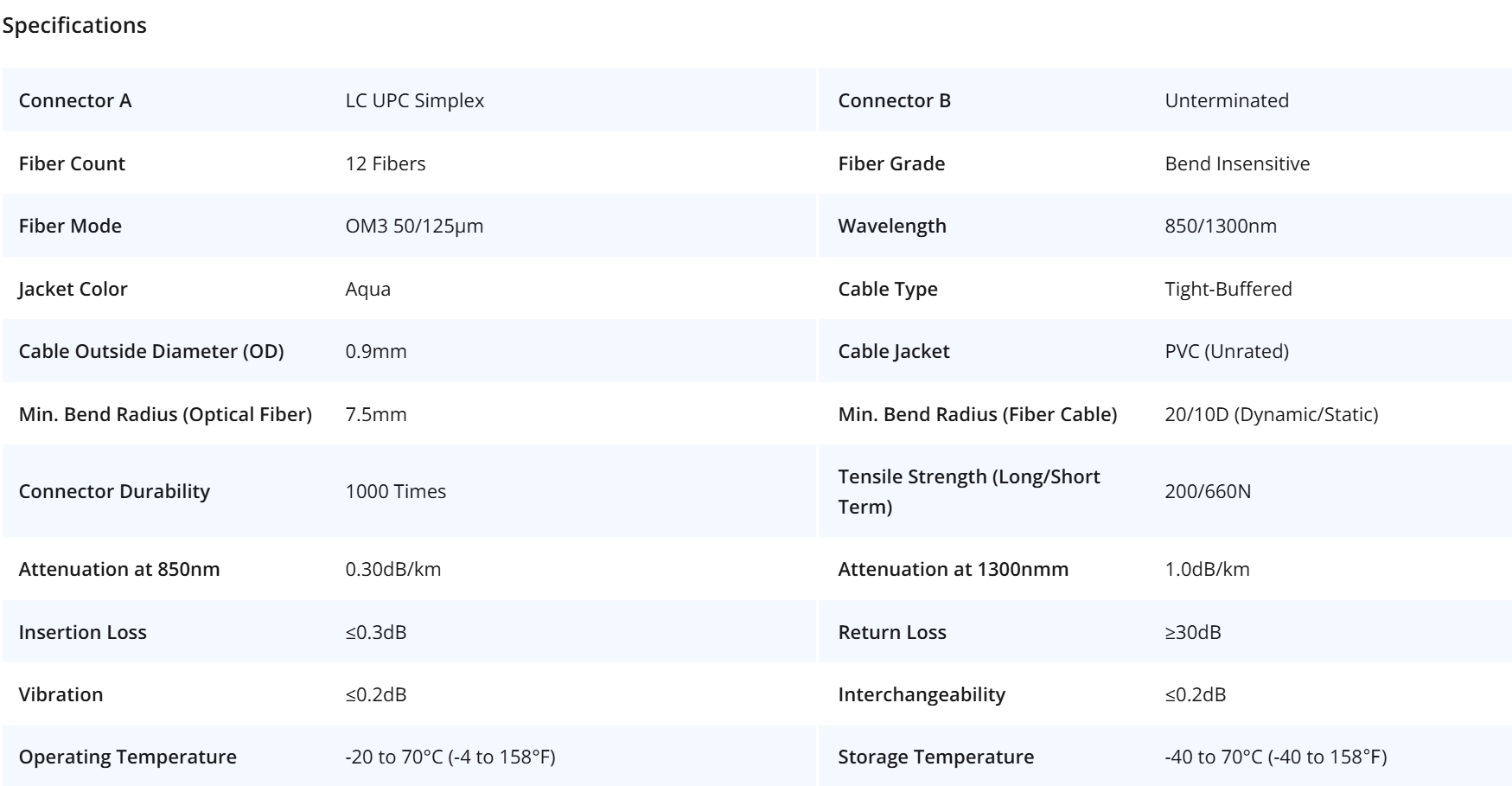Select the OM3 50/125μm fiber mode value

414,226
